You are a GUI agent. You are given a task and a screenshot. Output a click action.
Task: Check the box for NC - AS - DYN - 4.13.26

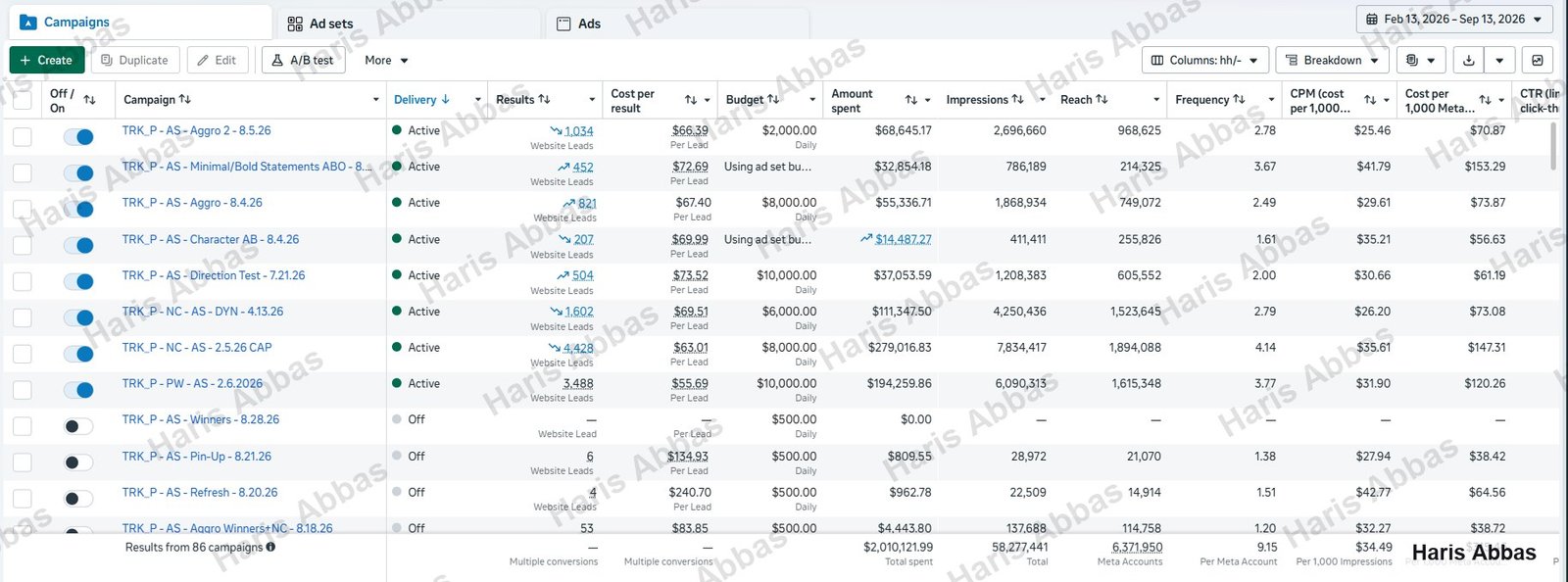click(22, 317)
